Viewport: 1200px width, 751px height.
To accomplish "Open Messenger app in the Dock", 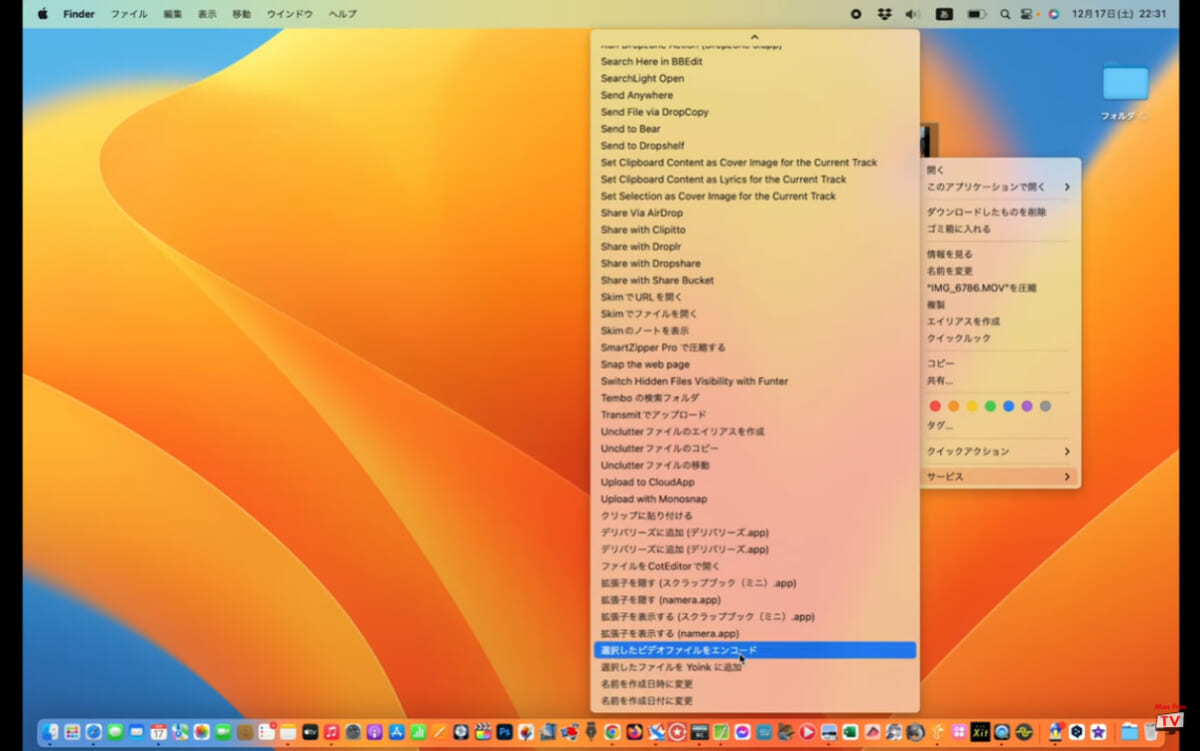I will [743, 732].
